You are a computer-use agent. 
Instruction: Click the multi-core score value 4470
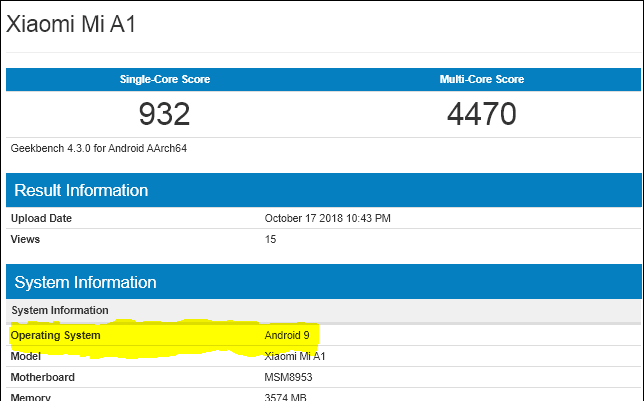[482, 114]
